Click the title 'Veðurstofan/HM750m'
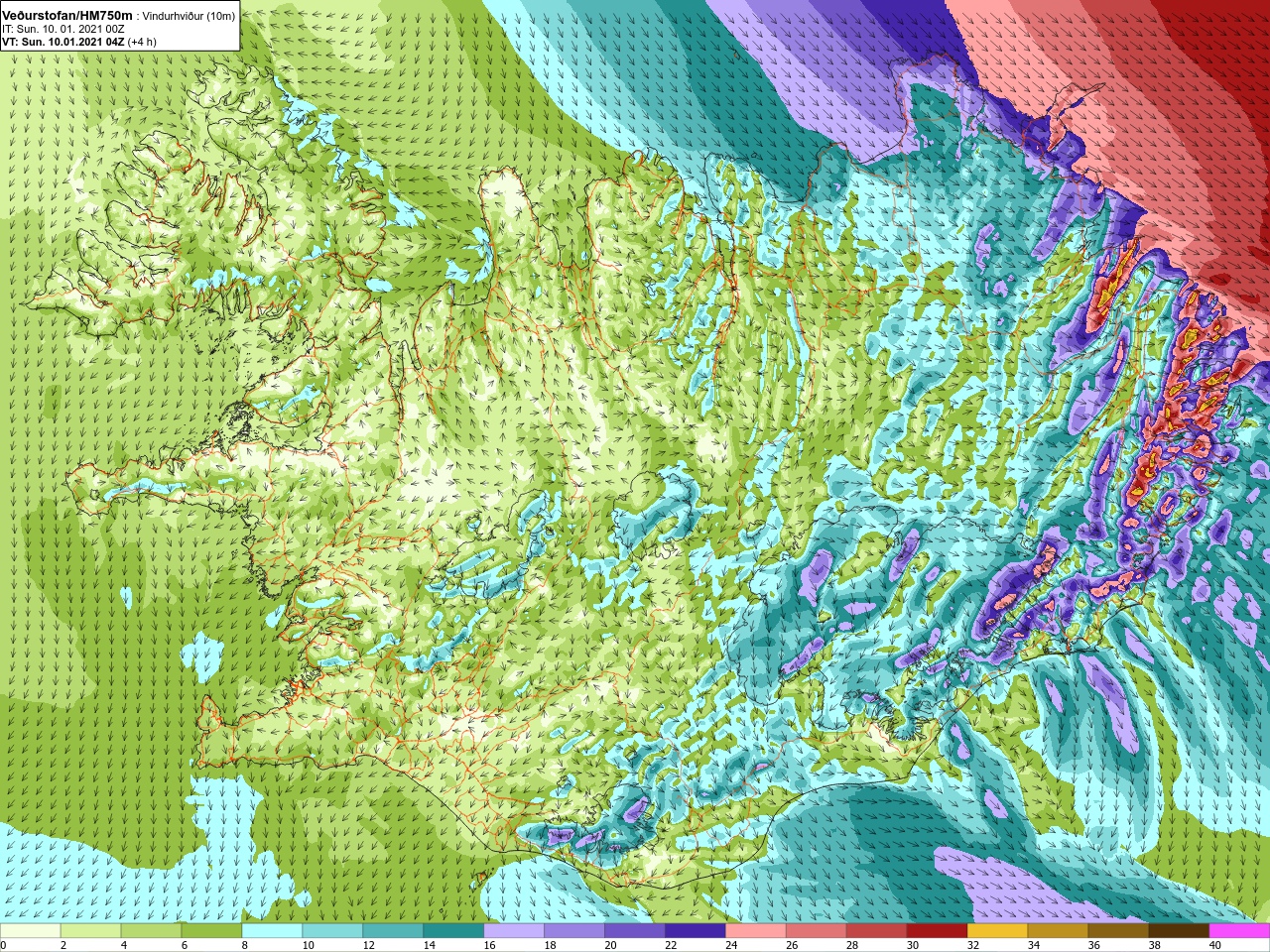 point(67,15)
